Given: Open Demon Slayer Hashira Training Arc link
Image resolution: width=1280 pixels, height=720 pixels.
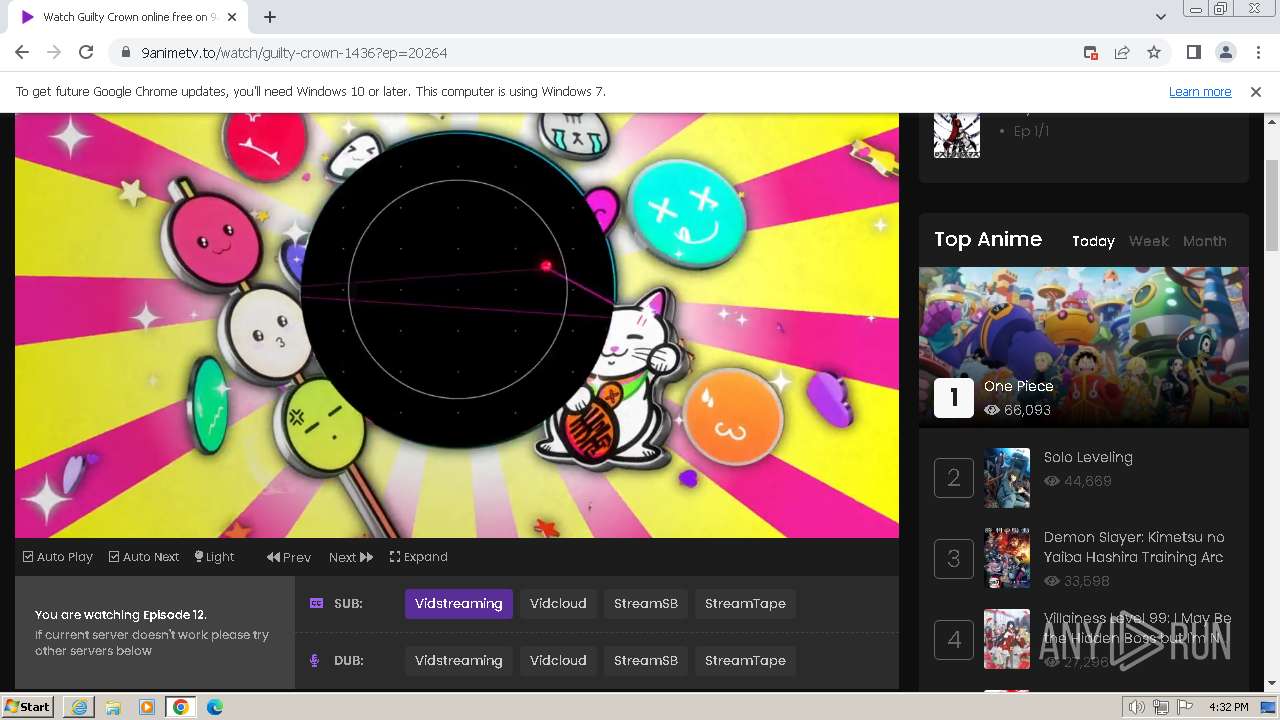Looking at the screenshot, I should [x=1134, y=547].
